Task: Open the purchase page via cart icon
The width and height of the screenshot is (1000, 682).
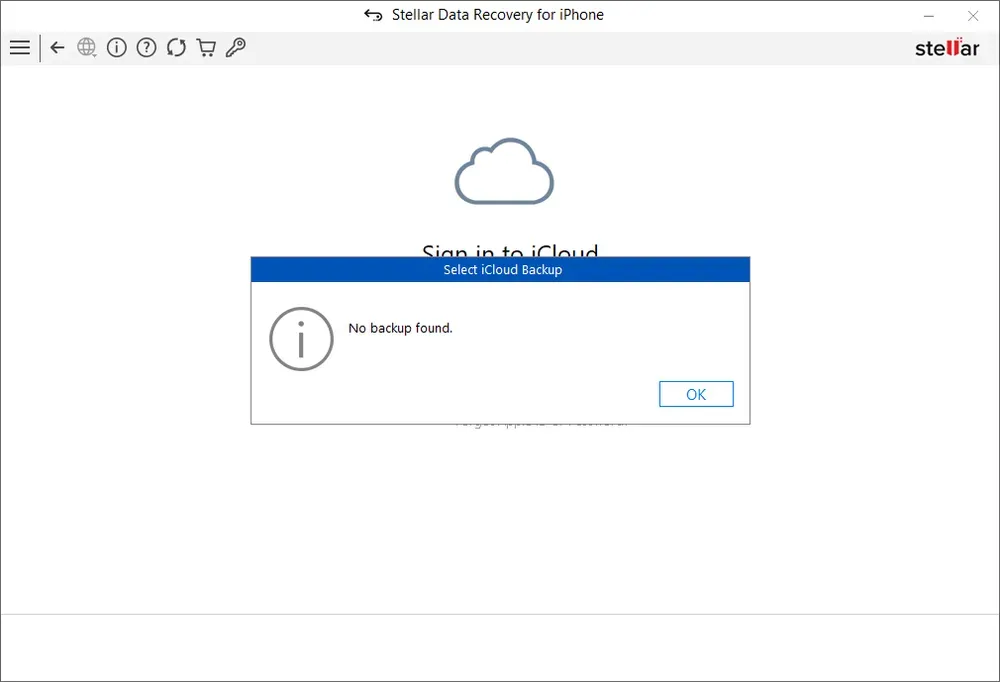Action: click(206, 47)
